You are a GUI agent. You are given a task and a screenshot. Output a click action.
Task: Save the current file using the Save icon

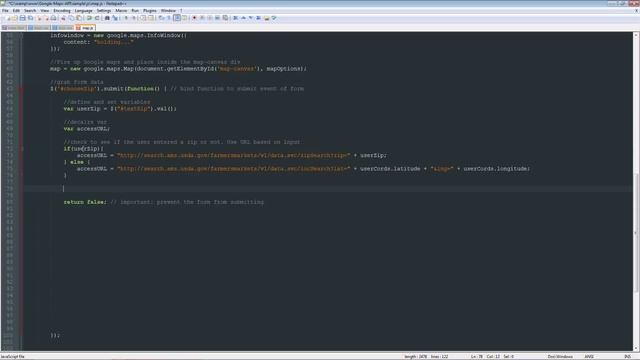click(x=22, y=18)
